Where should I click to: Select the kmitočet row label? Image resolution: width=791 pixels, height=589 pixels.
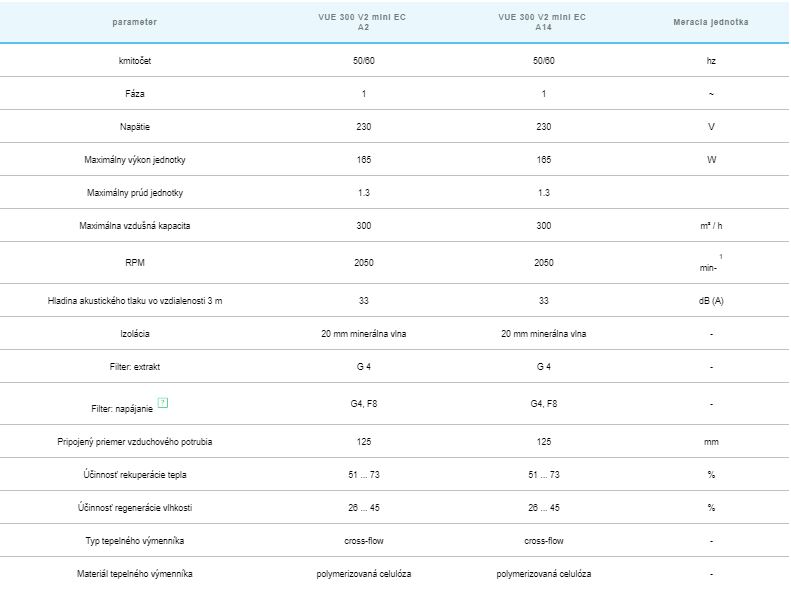[x=135, y=61]
